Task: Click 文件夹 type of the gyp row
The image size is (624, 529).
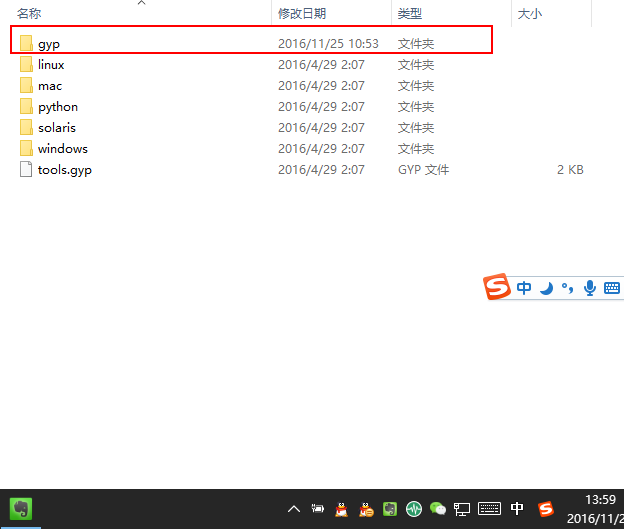Action: (x=415, y=44)
